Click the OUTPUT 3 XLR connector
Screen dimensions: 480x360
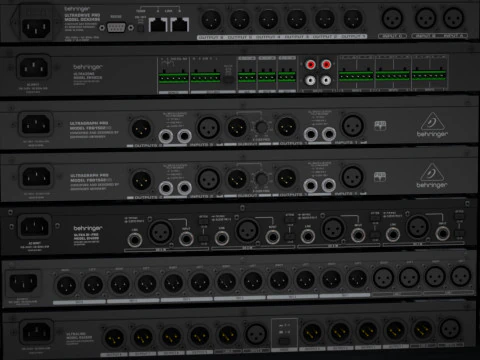click(x=297, y=20)
